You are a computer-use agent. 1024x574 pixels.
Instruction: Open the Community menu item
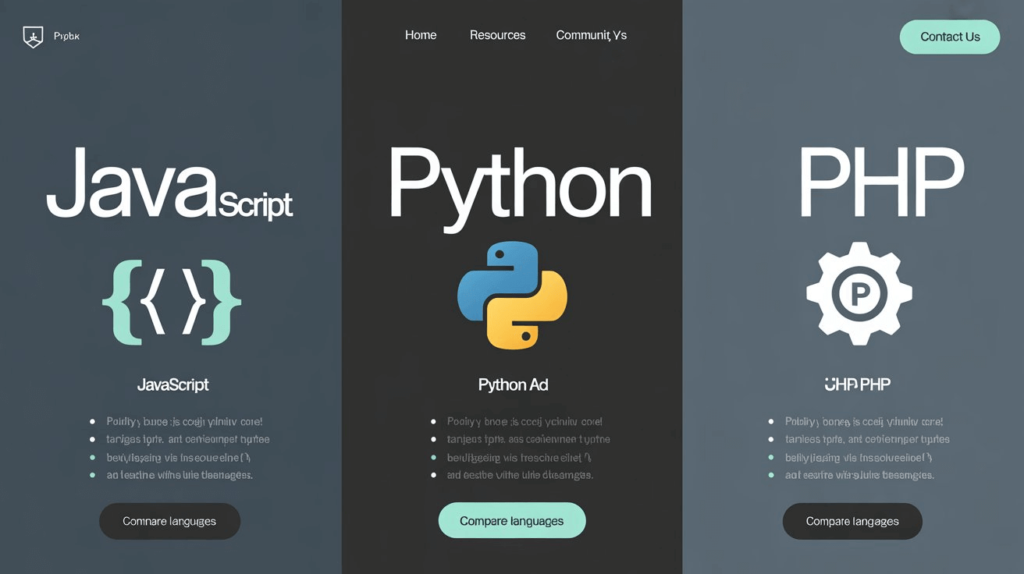point(591,35)
